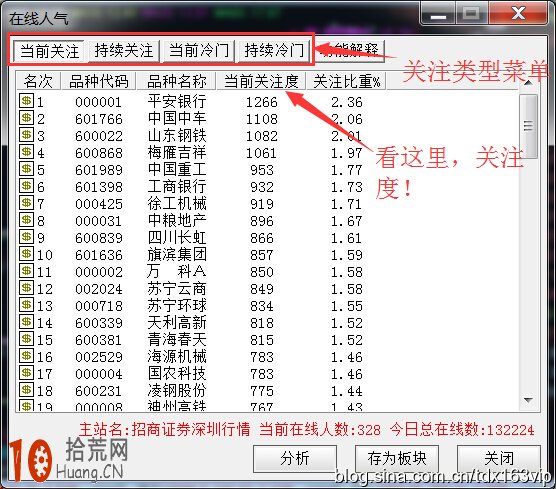Click the dollar icon beside 中国中车

click(26, 118)
